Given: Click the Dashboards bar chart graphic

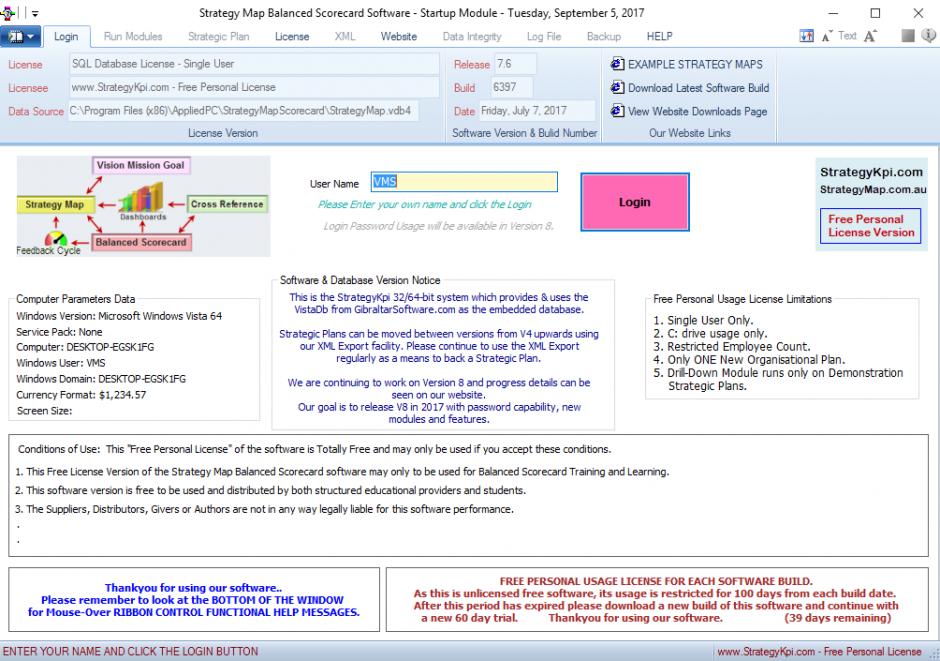Looking at the screenshot, I should pos(141,198).
